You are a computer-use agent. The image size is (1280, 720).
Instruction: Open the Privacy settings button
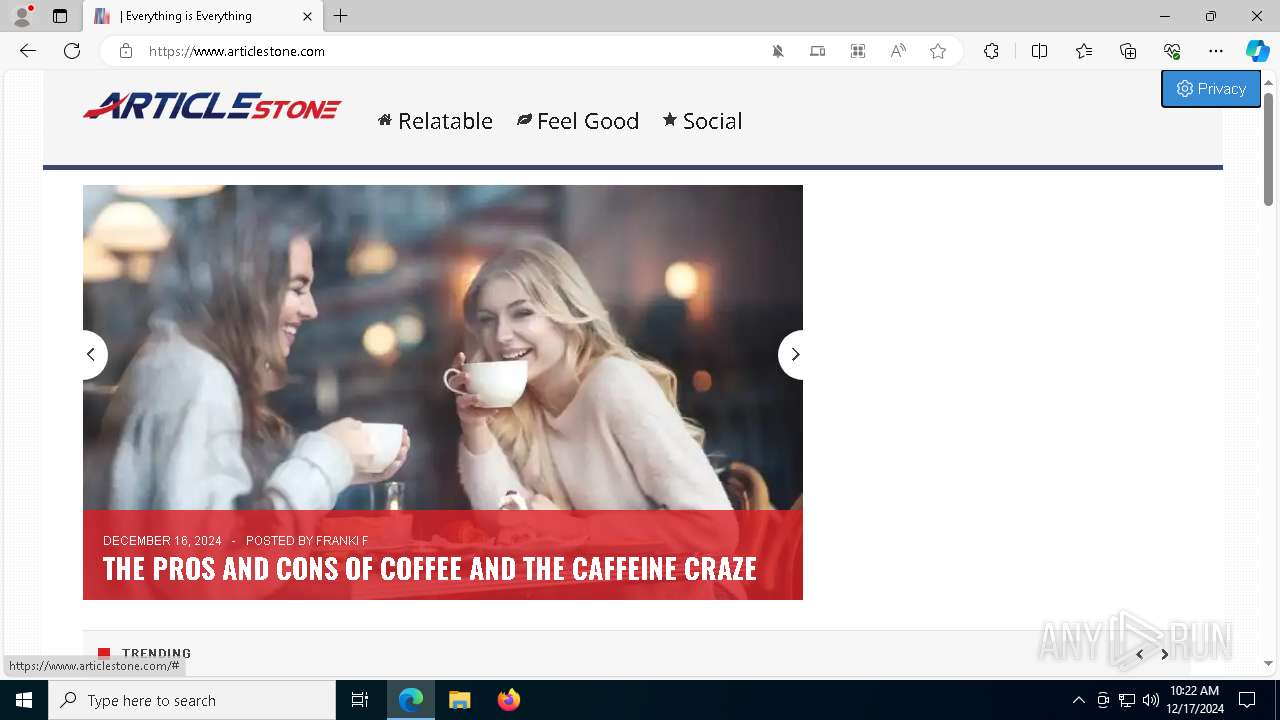(1211, 89)
